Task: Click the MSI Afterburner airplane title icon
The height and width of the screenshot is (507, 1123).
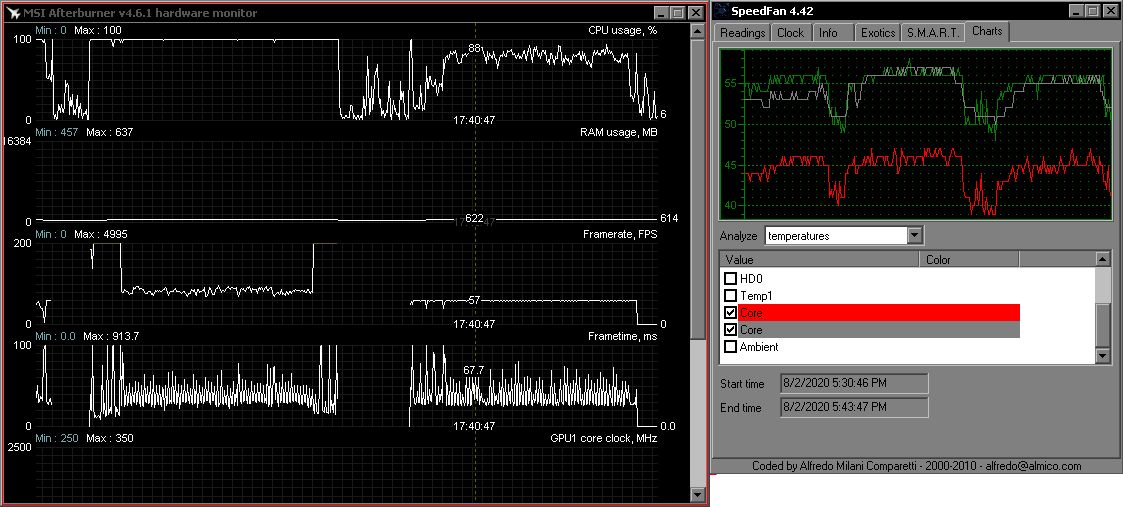Action: click(14, 13)
